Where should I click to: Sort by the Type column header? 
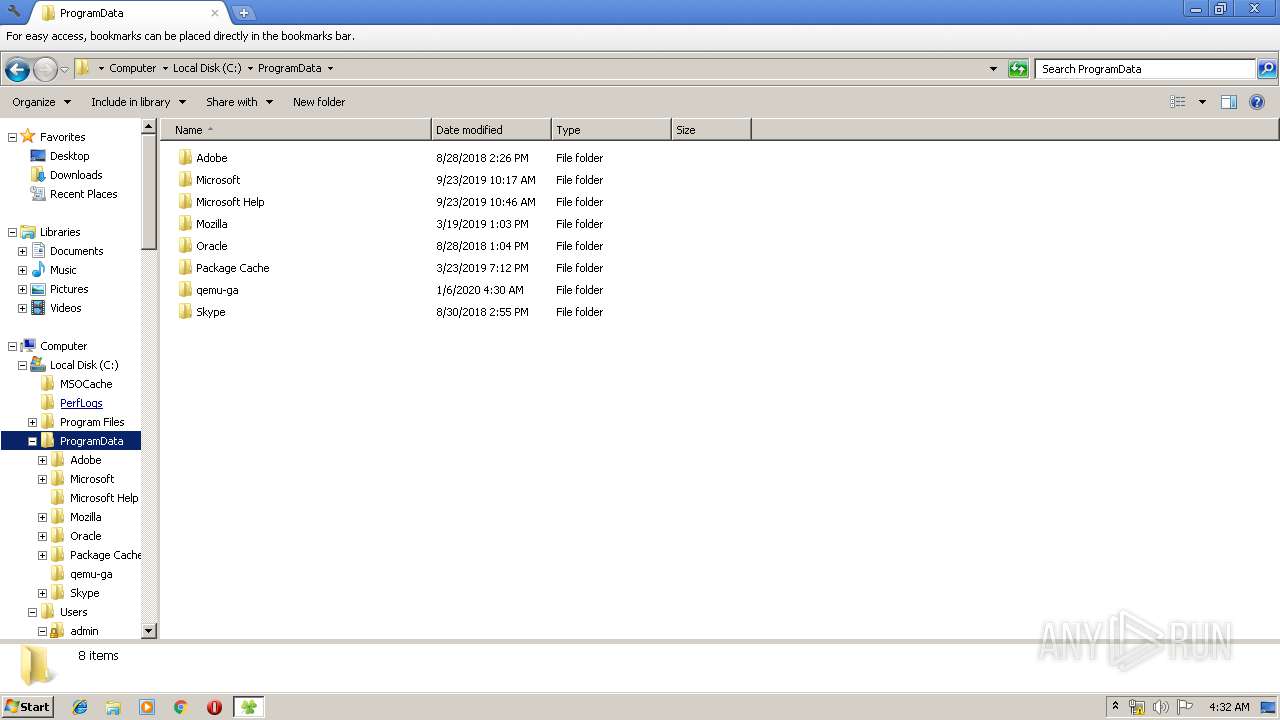(x=611, y=130)
